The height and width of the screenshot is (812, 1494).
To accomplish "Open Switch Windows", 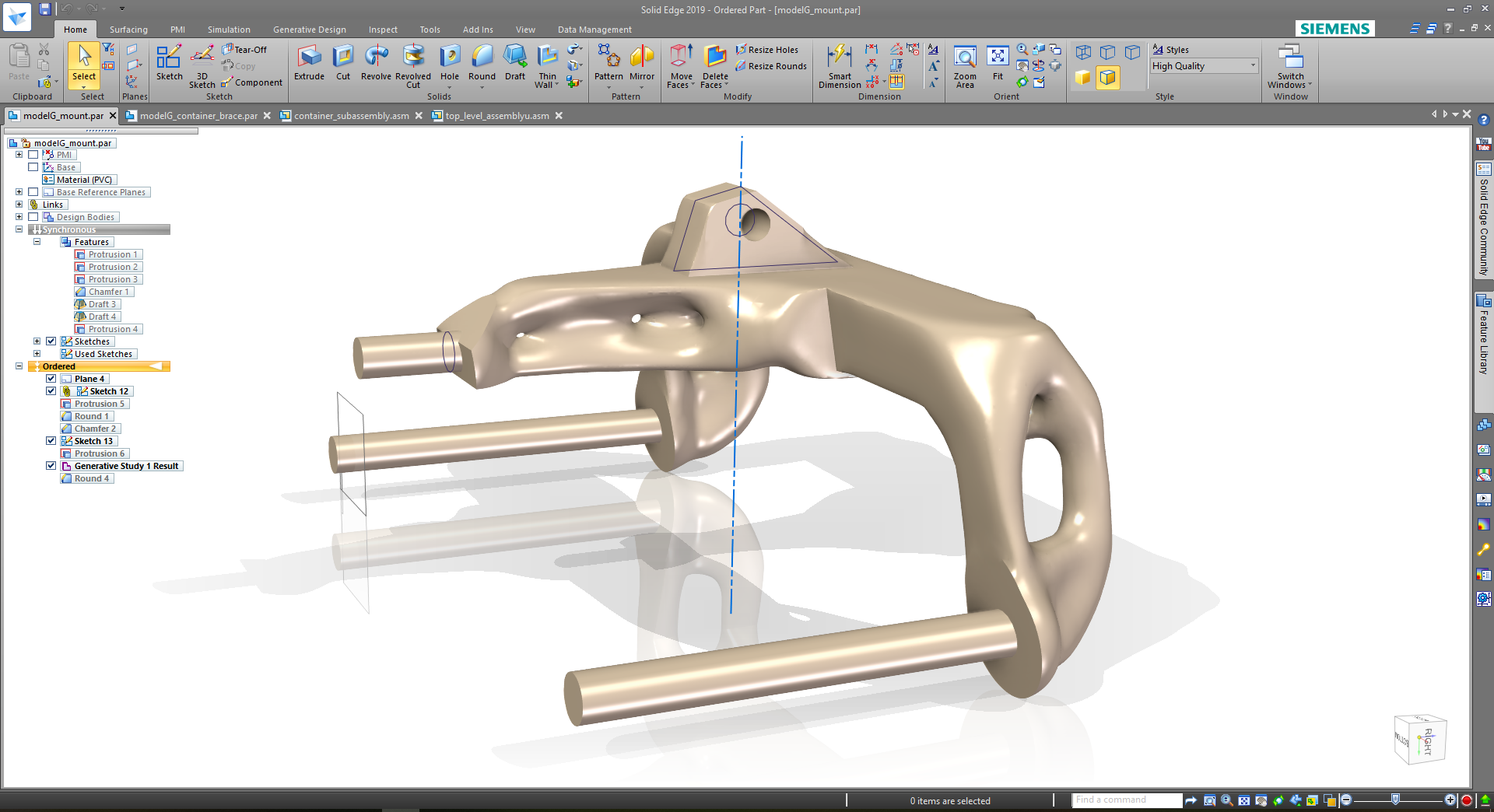I will 1290,65.
